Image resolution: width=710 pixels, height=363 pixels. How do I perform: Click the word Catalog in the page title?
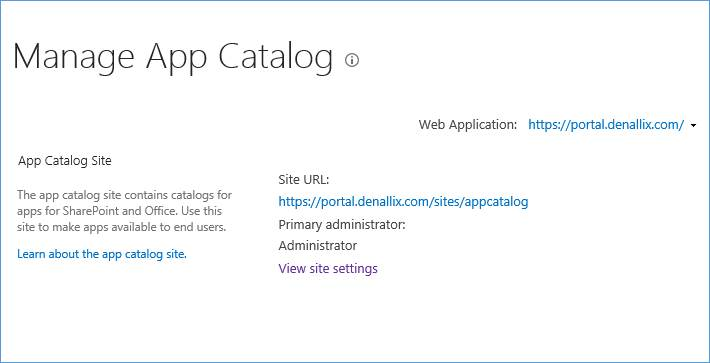coord(275,58)
